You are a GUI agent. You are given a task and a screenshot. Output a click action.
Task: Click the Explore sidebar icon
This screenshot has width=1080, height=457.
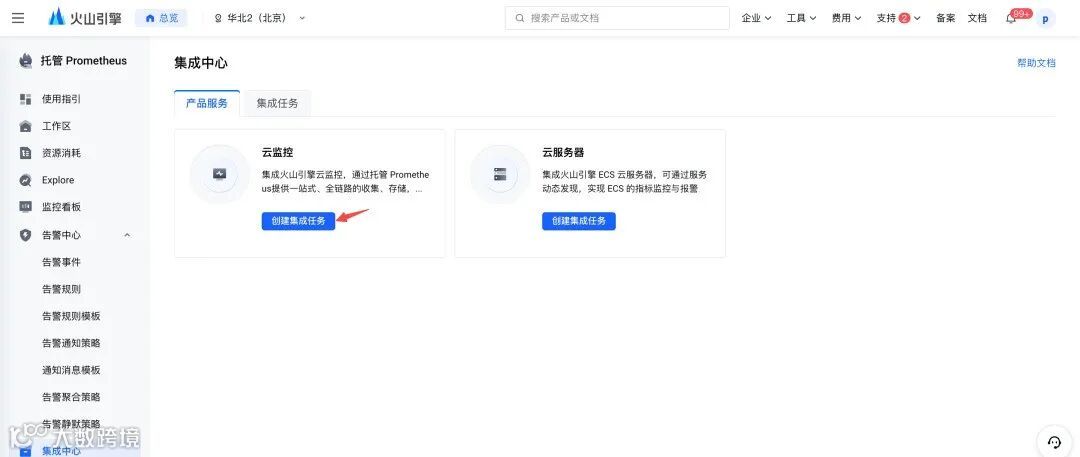click(25, 180)
